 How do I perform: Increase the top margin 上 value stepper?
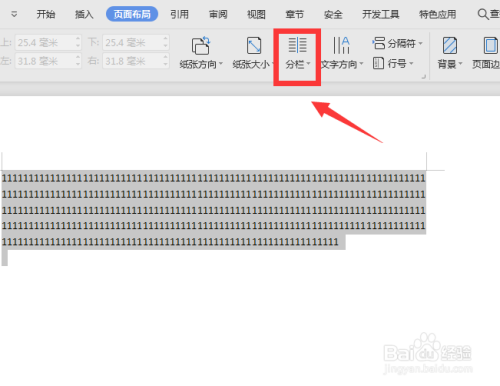[78, 39]
